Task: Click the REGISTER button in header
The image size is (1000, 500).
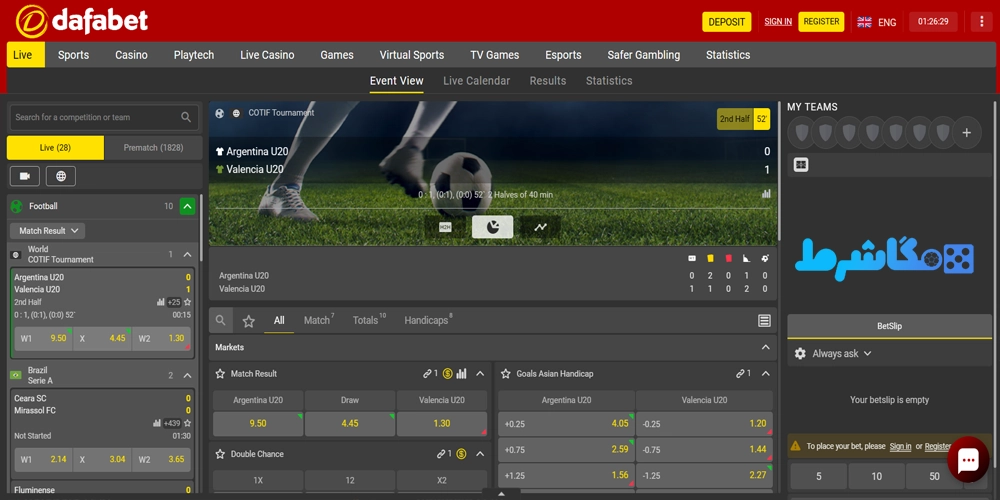Action: coord(821,22)
